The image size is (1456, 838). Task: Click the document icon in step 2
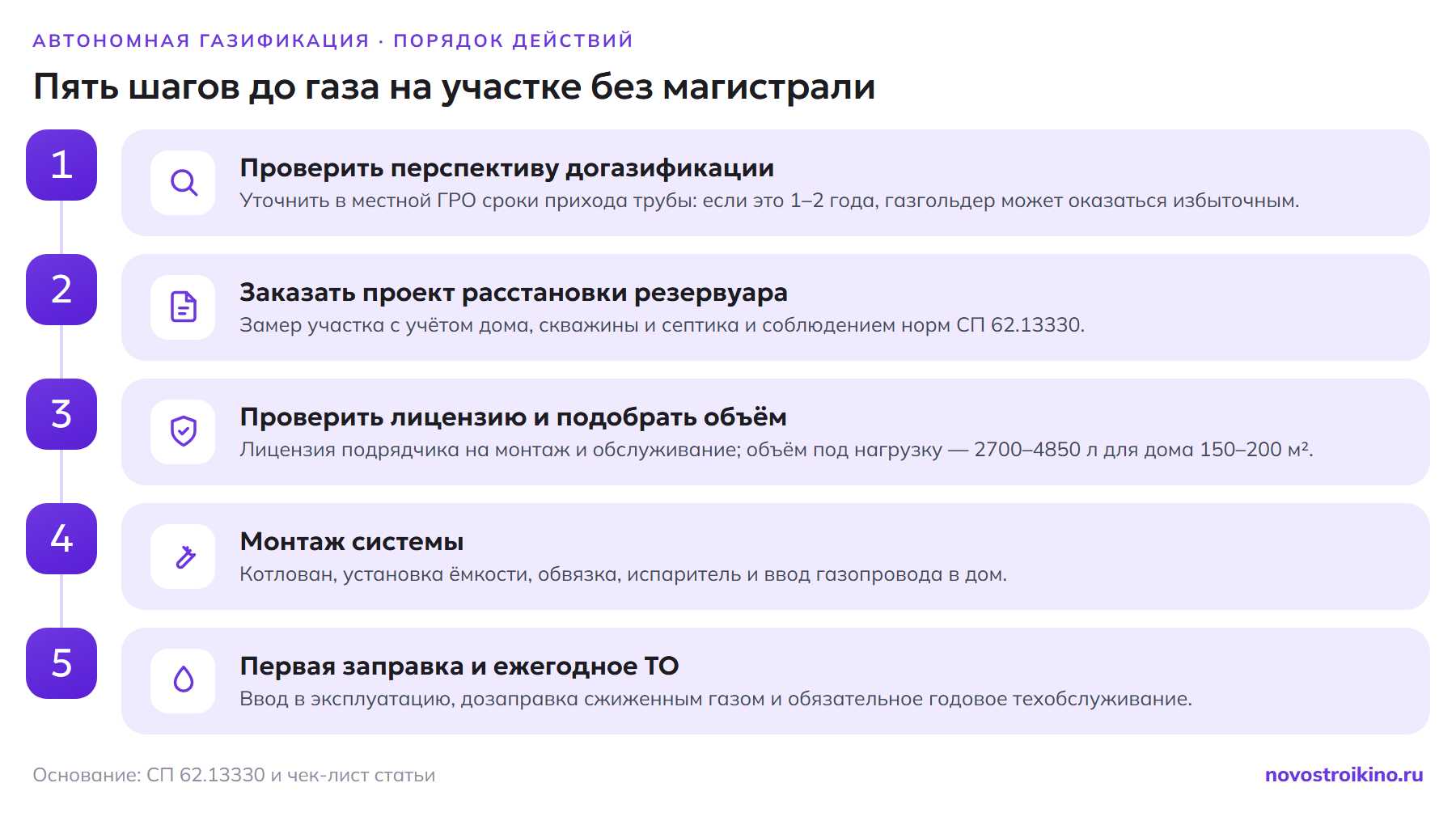[184, 307]
